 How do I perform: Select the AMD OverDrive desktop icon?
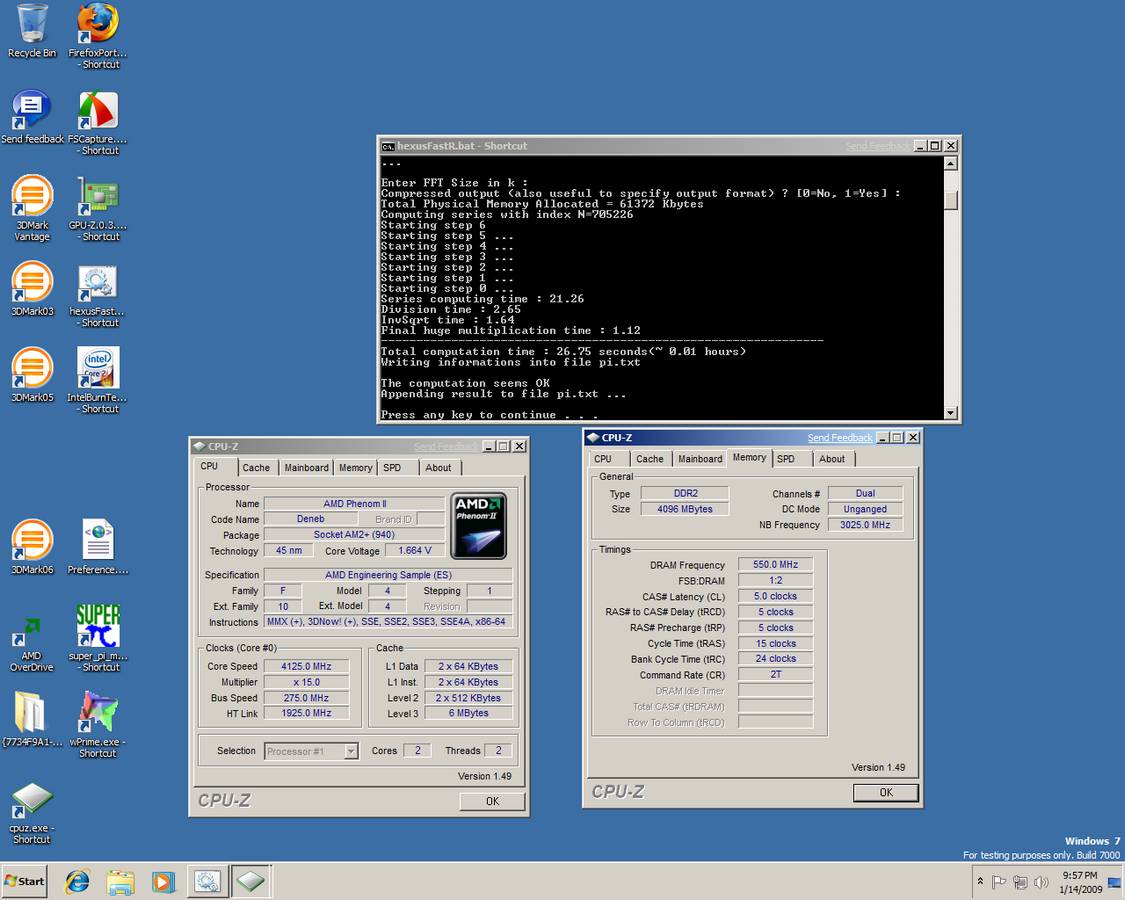click(32, 645)
